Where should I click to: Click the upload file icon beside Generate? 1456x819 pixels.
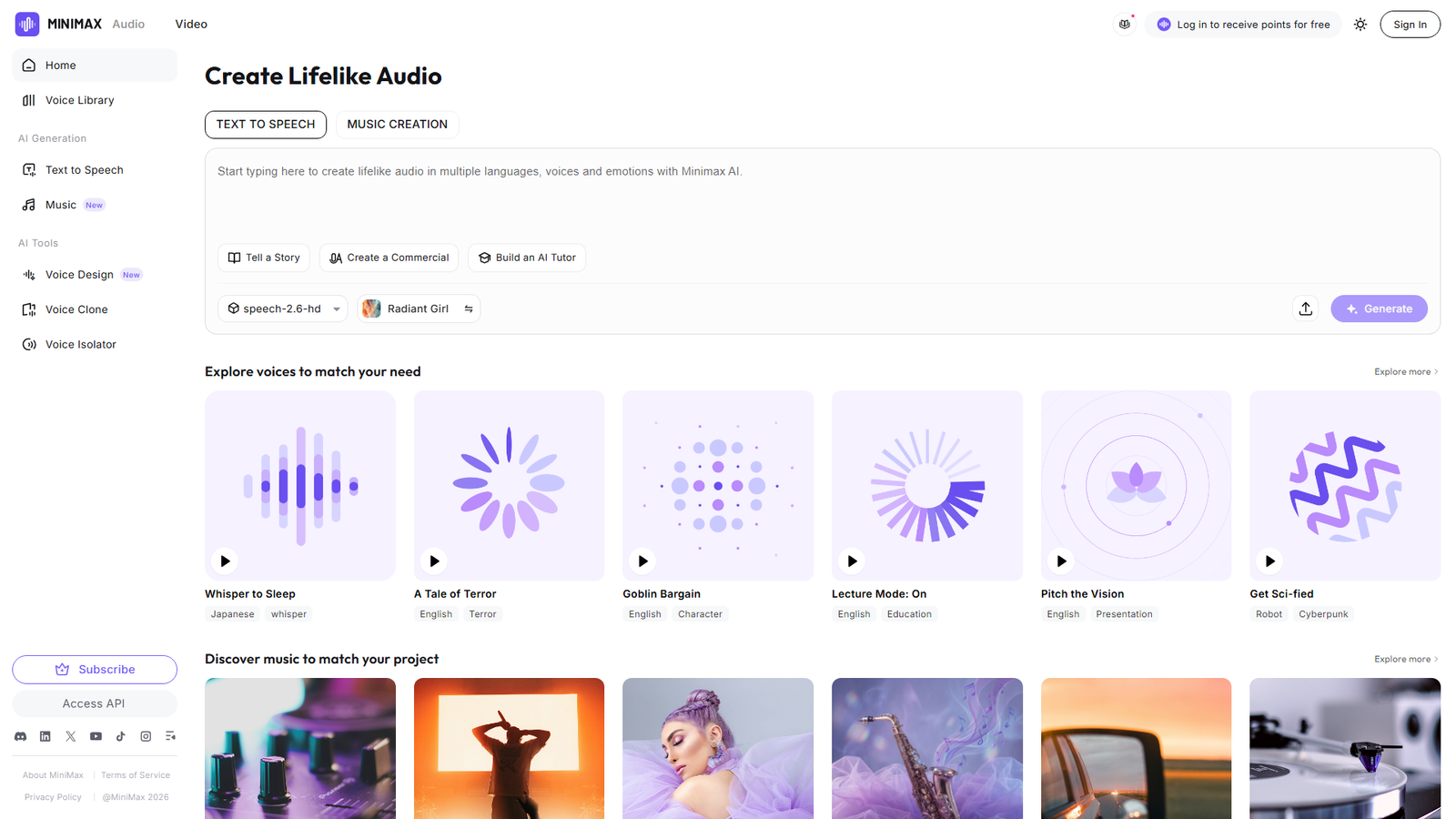click(x=1305, y=308)
